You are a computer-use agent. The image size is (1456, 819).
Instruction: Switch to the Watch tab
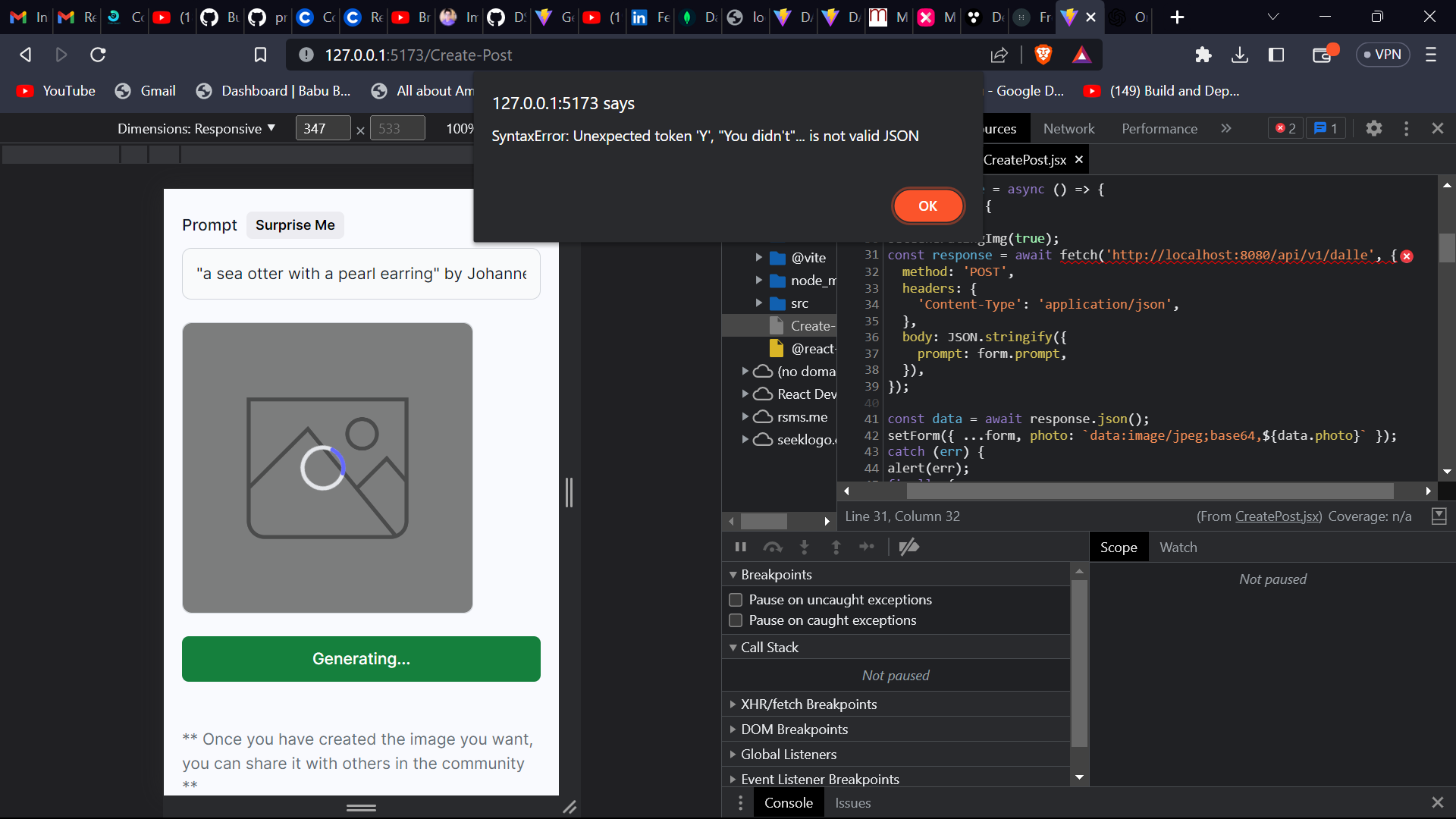(1180, 547)
